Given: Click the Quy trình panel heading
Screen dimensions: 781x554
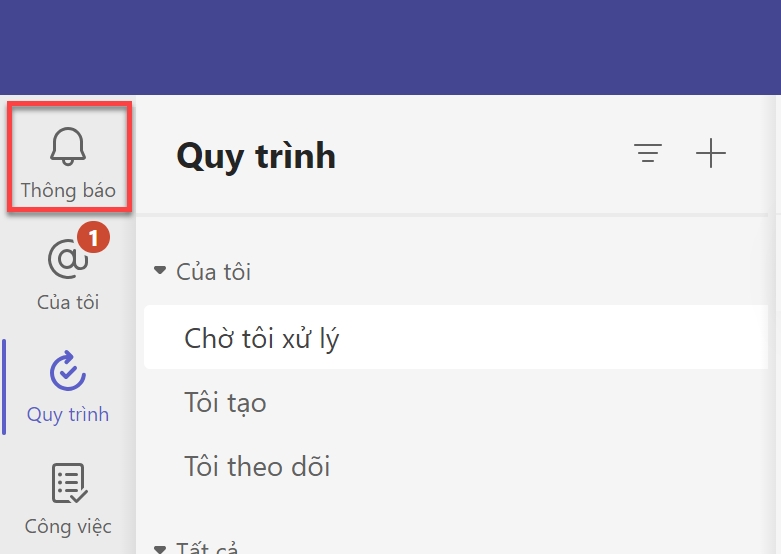Looking at the screenshot, I should [x=256, y=156].
